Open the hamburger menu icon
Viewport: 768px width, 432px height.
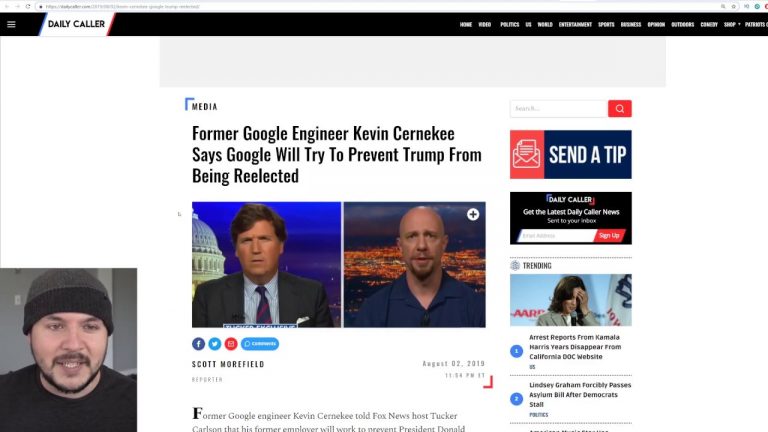coord(11,24)
